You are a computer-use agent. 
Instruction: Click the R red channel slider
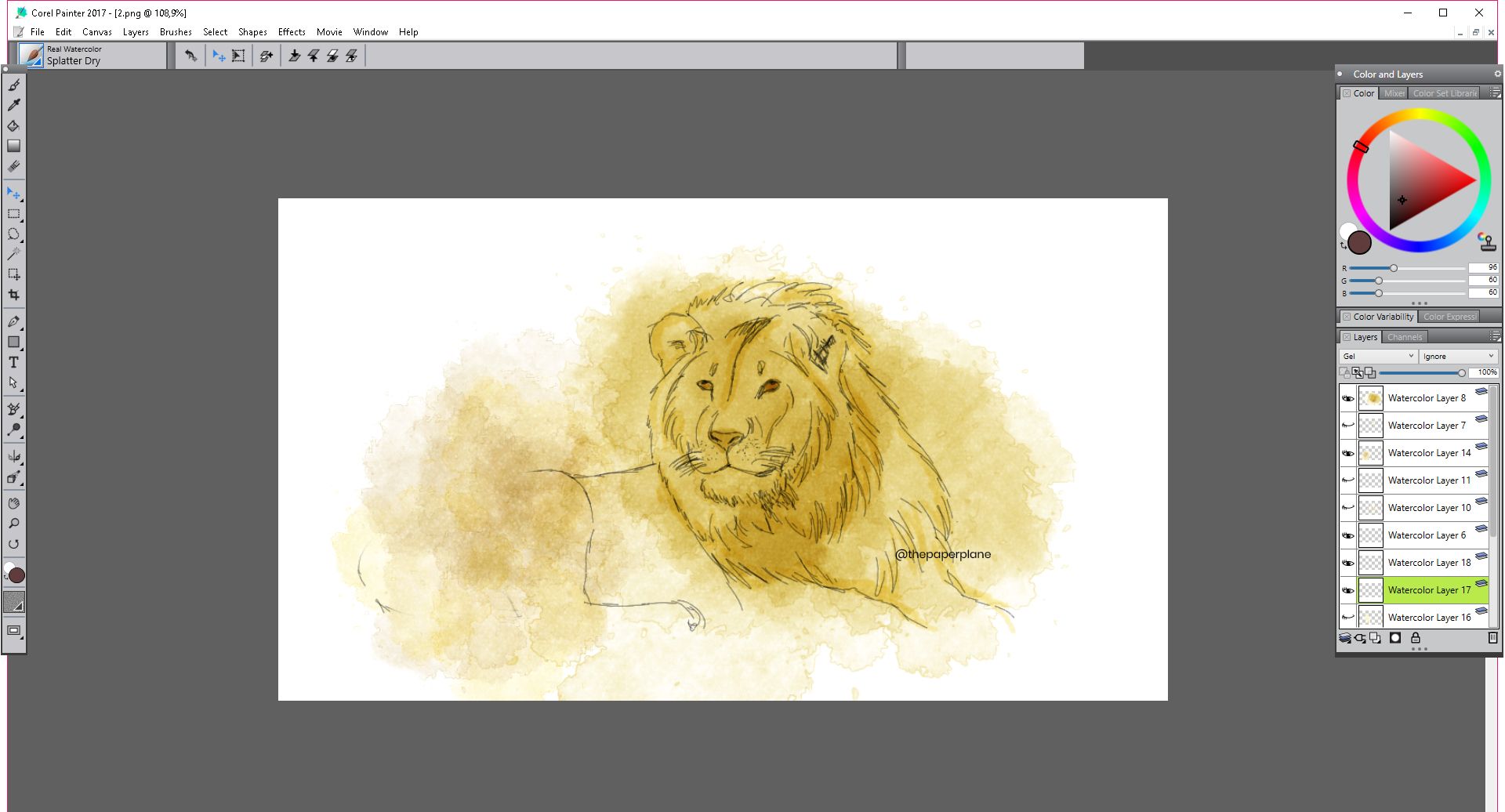1407,268
